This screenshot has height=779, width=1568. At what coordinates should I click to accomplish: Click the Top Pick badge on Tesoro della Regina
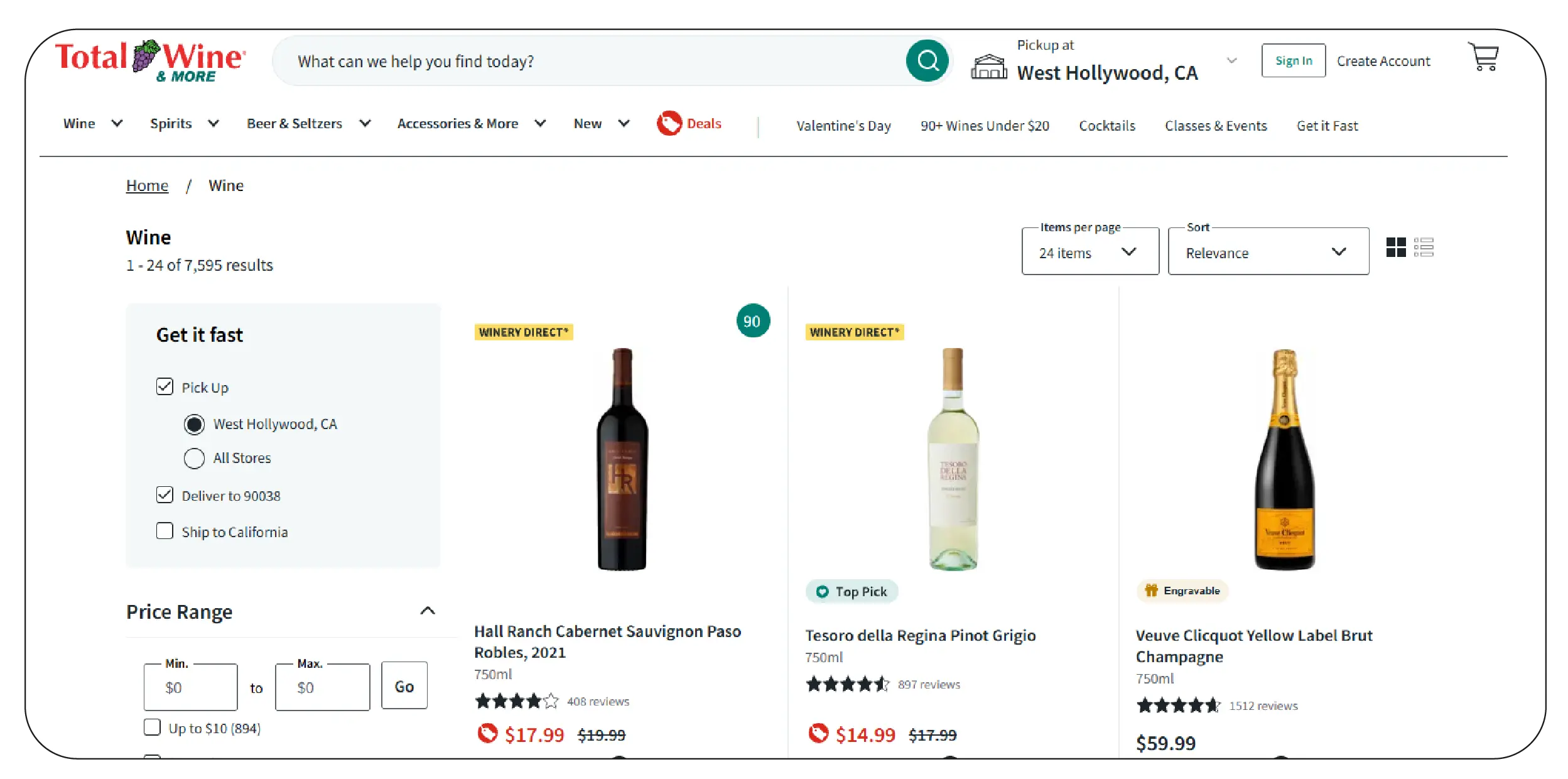tap(852, 591)
